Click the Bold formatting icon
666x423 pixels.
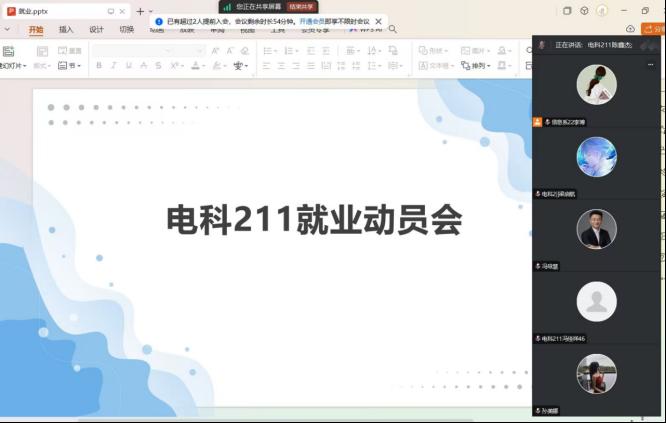click(x=99, y=66)
